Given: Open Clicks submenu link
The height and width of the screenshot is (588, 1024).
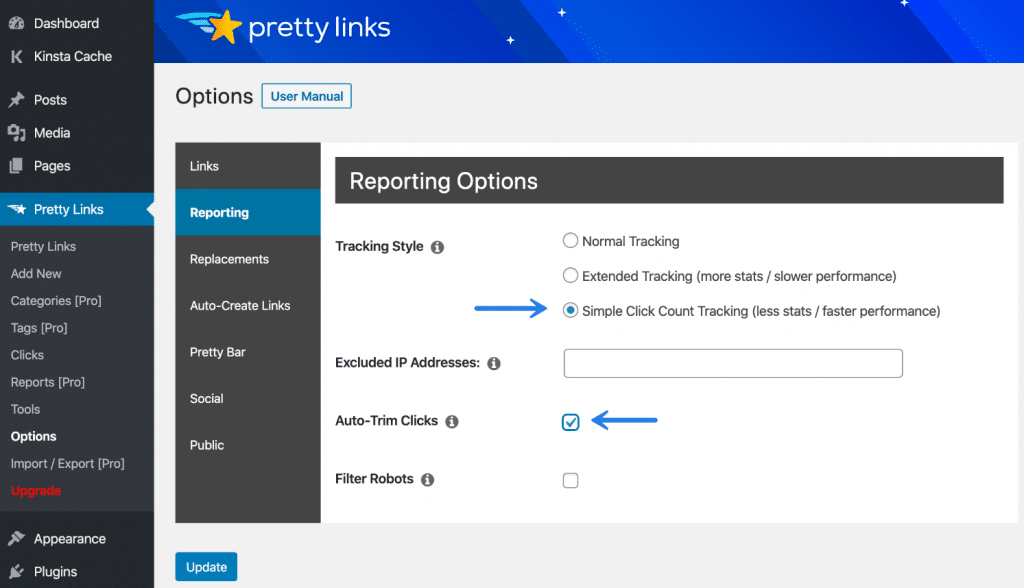Looking at the screenshot, I should [x=27, y=355].
